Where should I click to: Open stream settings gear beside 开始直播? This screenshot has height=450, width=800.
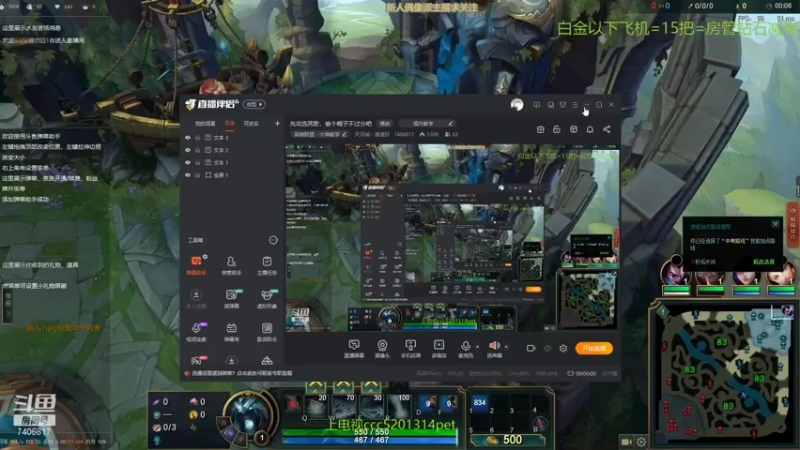tap(563, 348)
